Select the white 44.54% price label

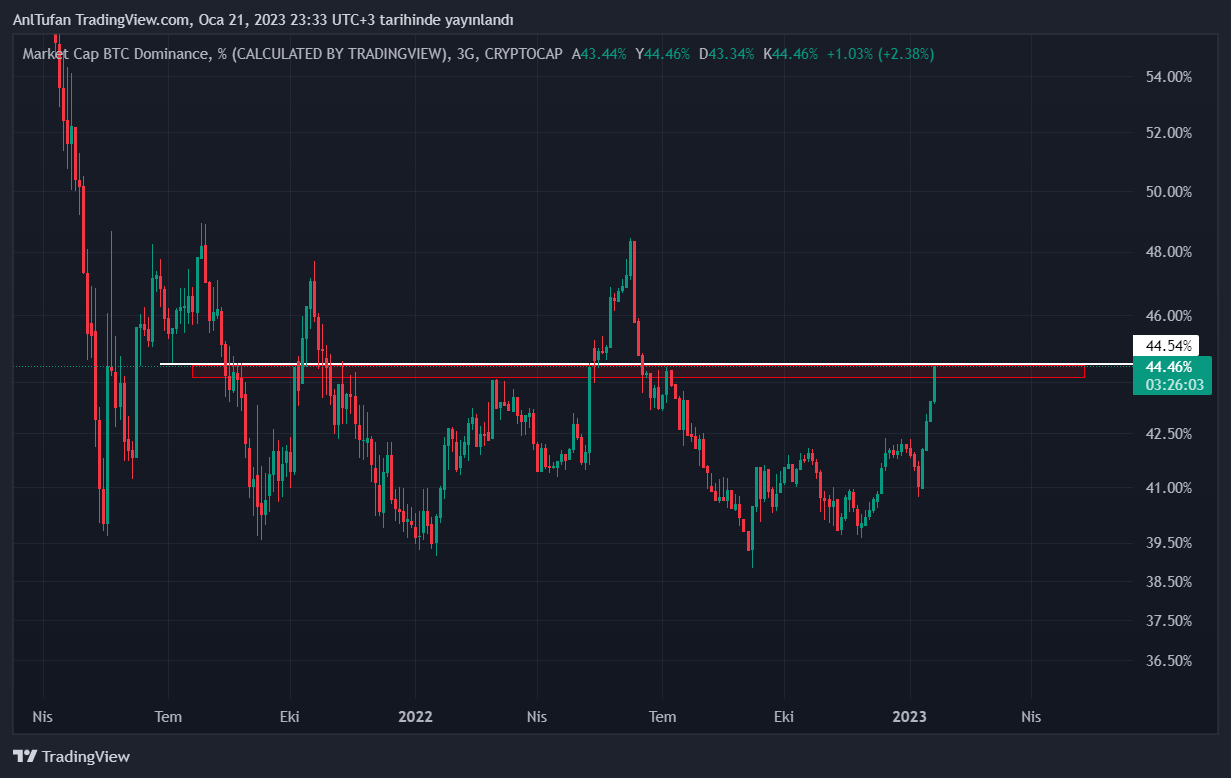[x=1168, y=346]
